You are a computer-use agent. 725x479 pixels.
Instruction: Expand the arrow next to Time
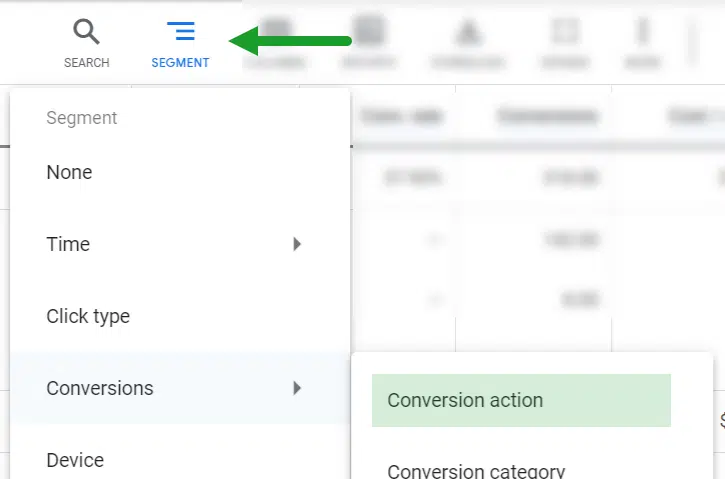tap(297, 244)
